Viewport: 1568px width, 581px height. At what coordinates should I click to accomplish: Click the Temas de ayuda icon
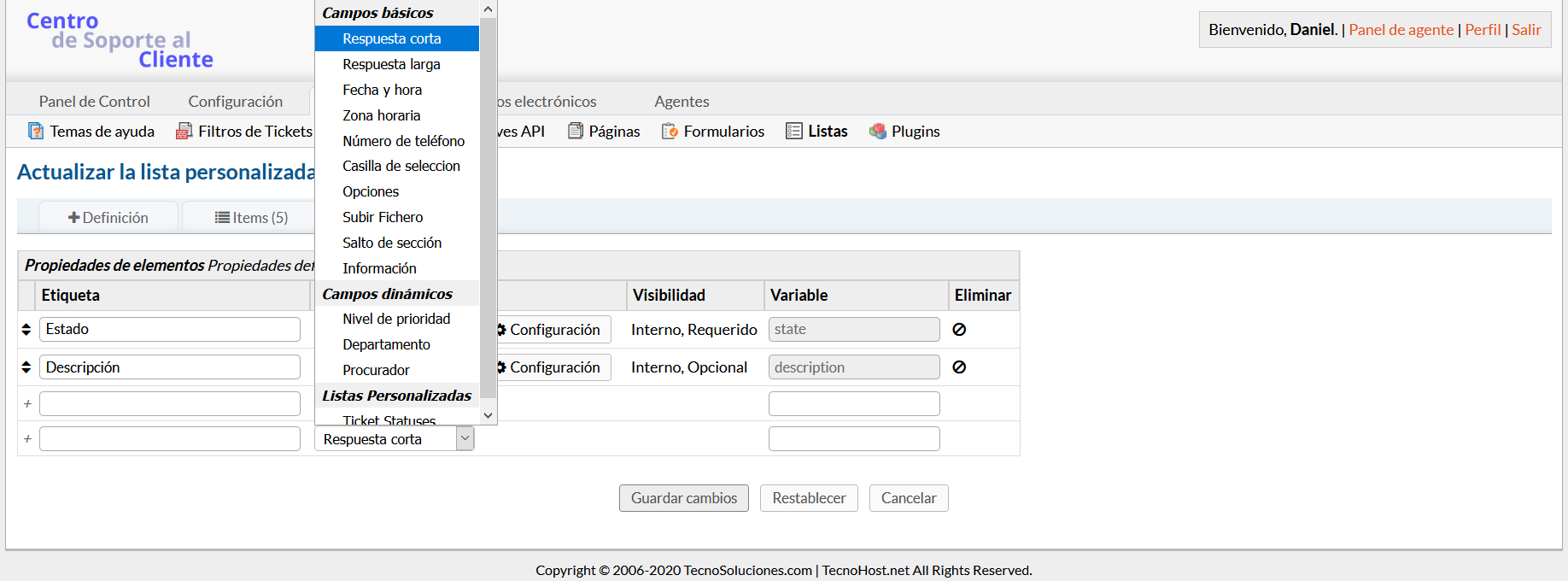click(36, 131)
